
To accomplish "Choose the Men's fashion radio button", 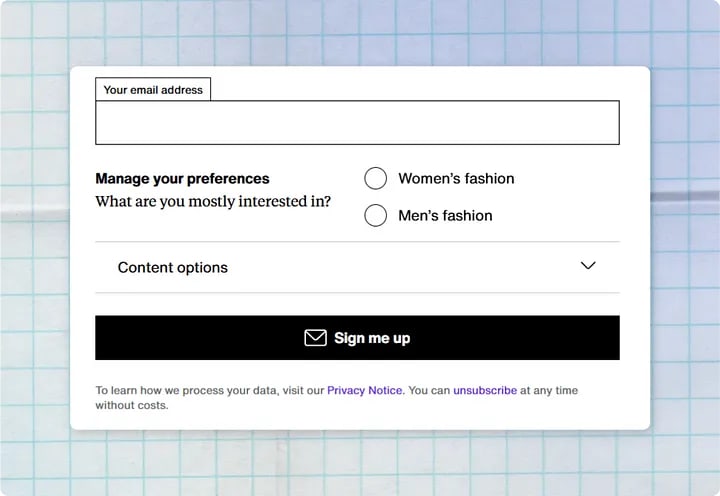I will (375, 215).
